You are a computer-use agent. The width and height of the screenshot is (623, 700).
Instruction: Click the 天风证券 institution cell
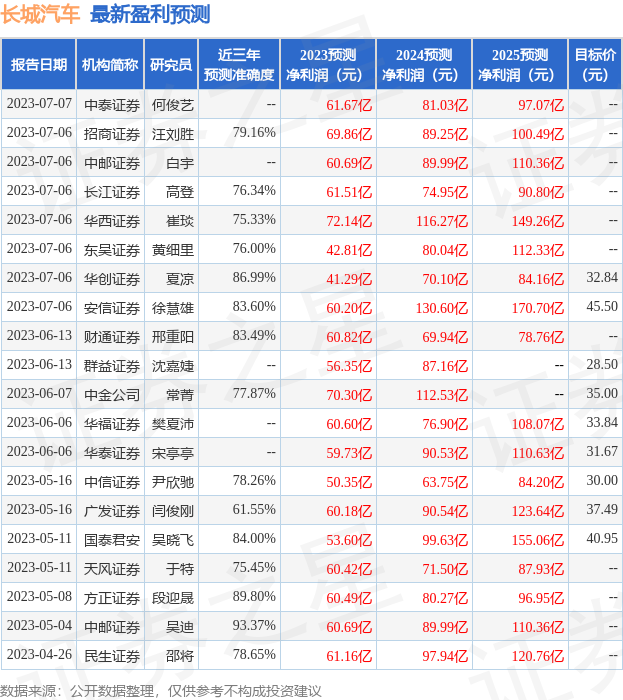coord(112,570)
